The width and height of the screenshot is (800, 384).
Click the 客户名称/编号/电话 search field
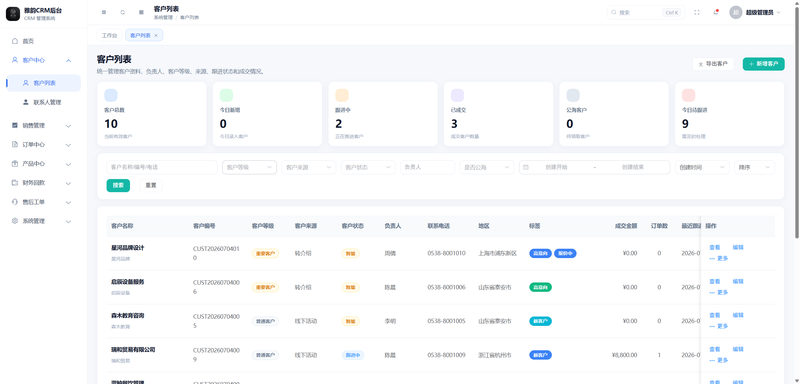pos(162,167)
